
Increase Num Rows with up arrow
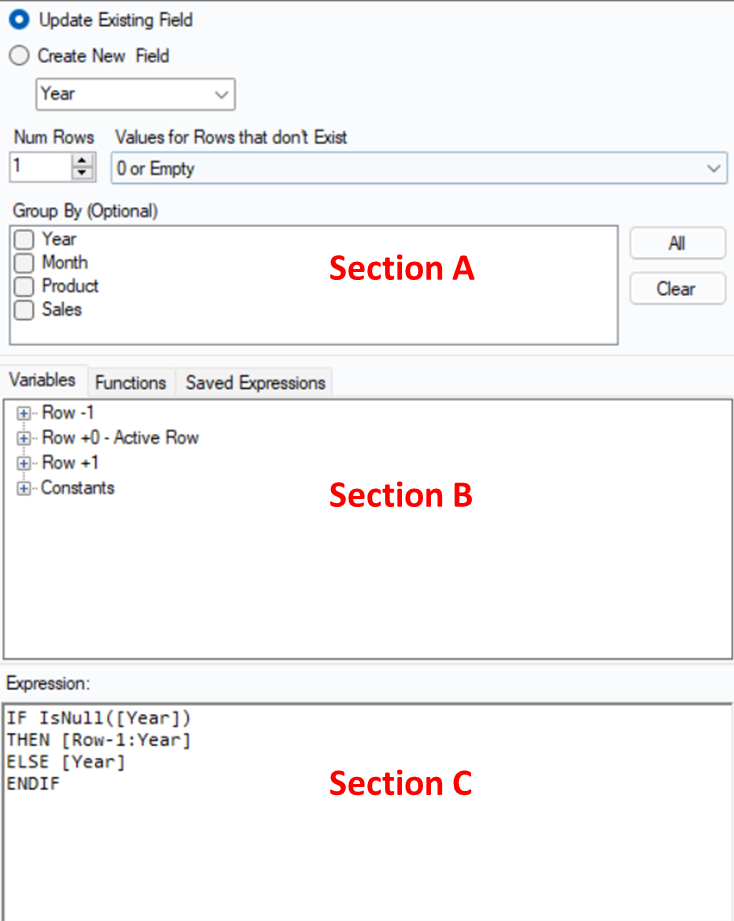point(83,161)
